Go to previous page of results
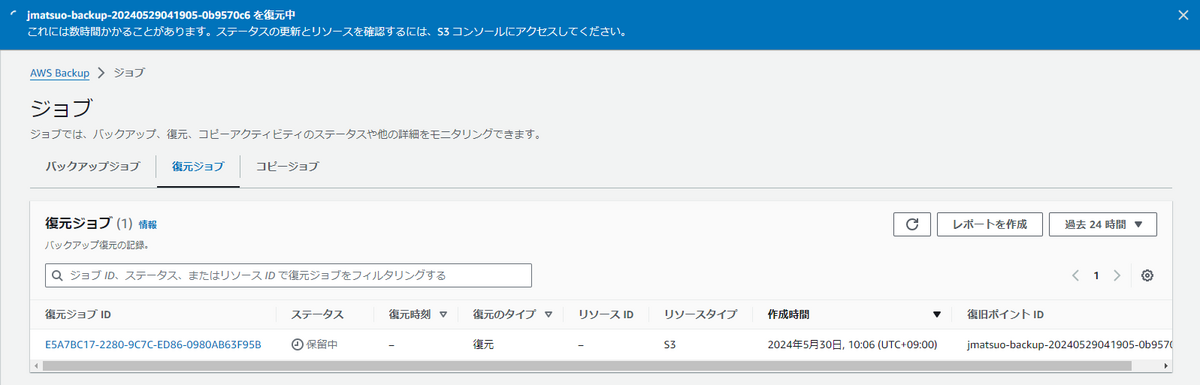The height and width of the screenshot is (385, 1200). pyautogui.click(x=1075, y=275)
